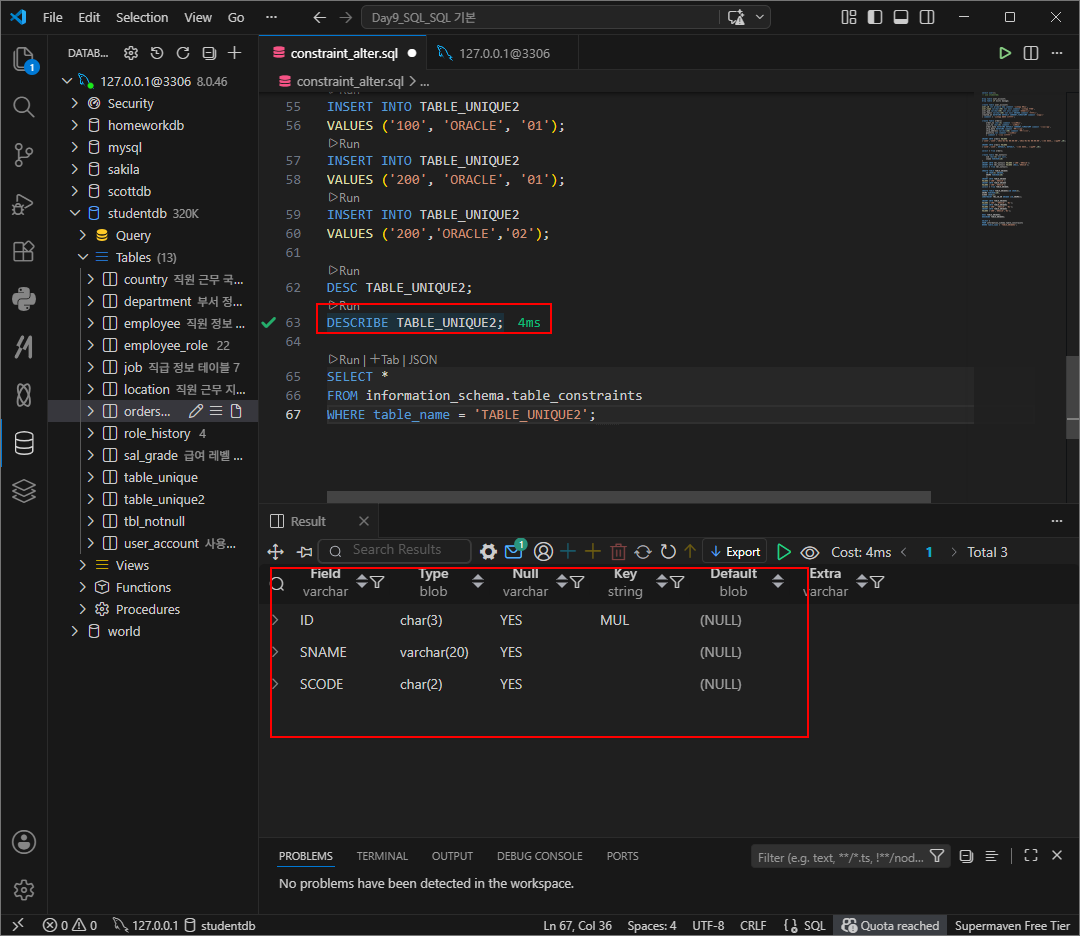Toggle the bottom panel visibility

pyautogui.click(x=901, y=17)
